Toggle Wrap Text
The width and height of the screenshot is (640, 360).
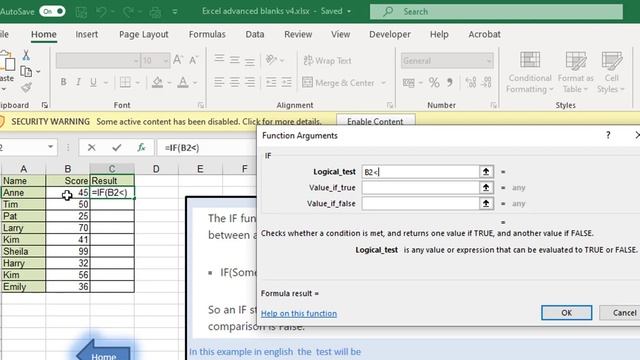tap(327, 60)
